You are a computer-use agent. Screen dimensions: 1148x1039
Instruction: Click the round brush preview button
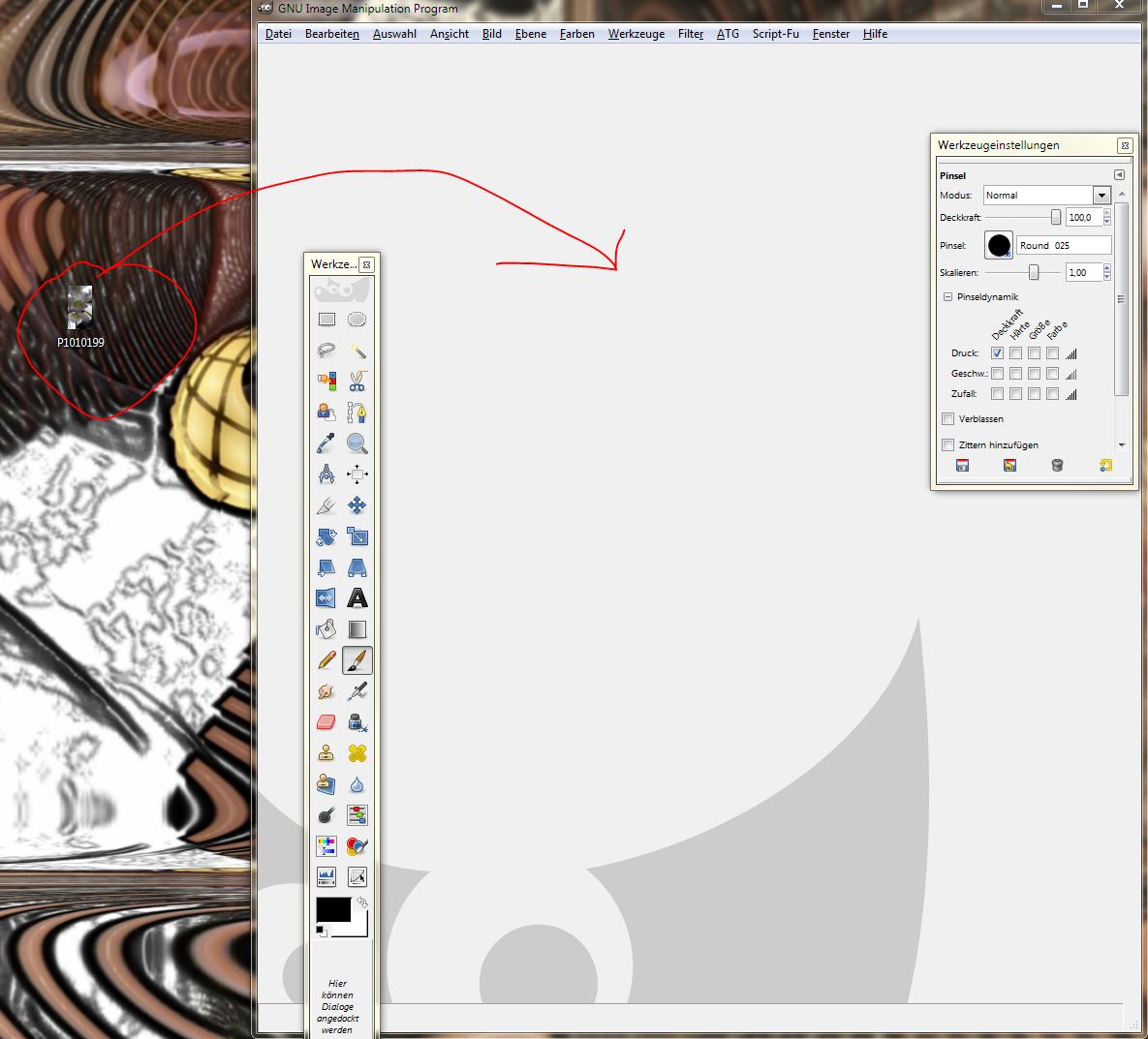tap(999, 245)
